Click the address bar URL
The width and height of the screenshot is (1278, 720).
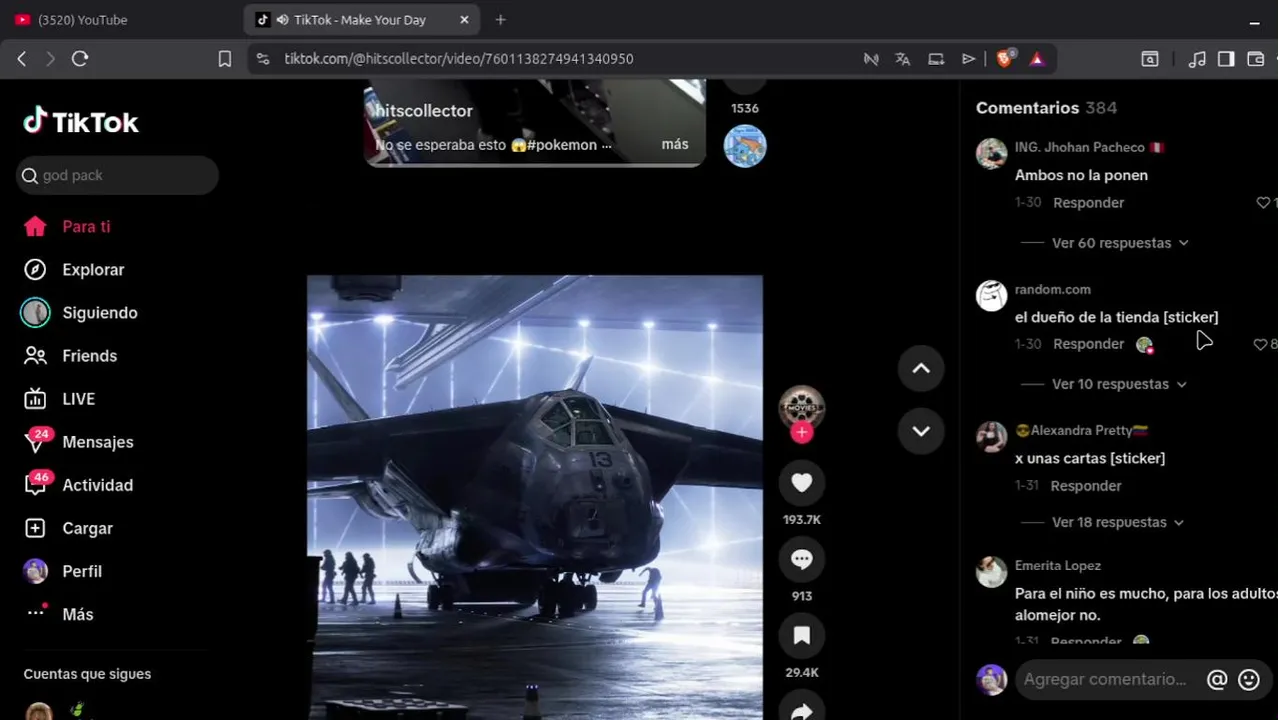coord(459,59)
